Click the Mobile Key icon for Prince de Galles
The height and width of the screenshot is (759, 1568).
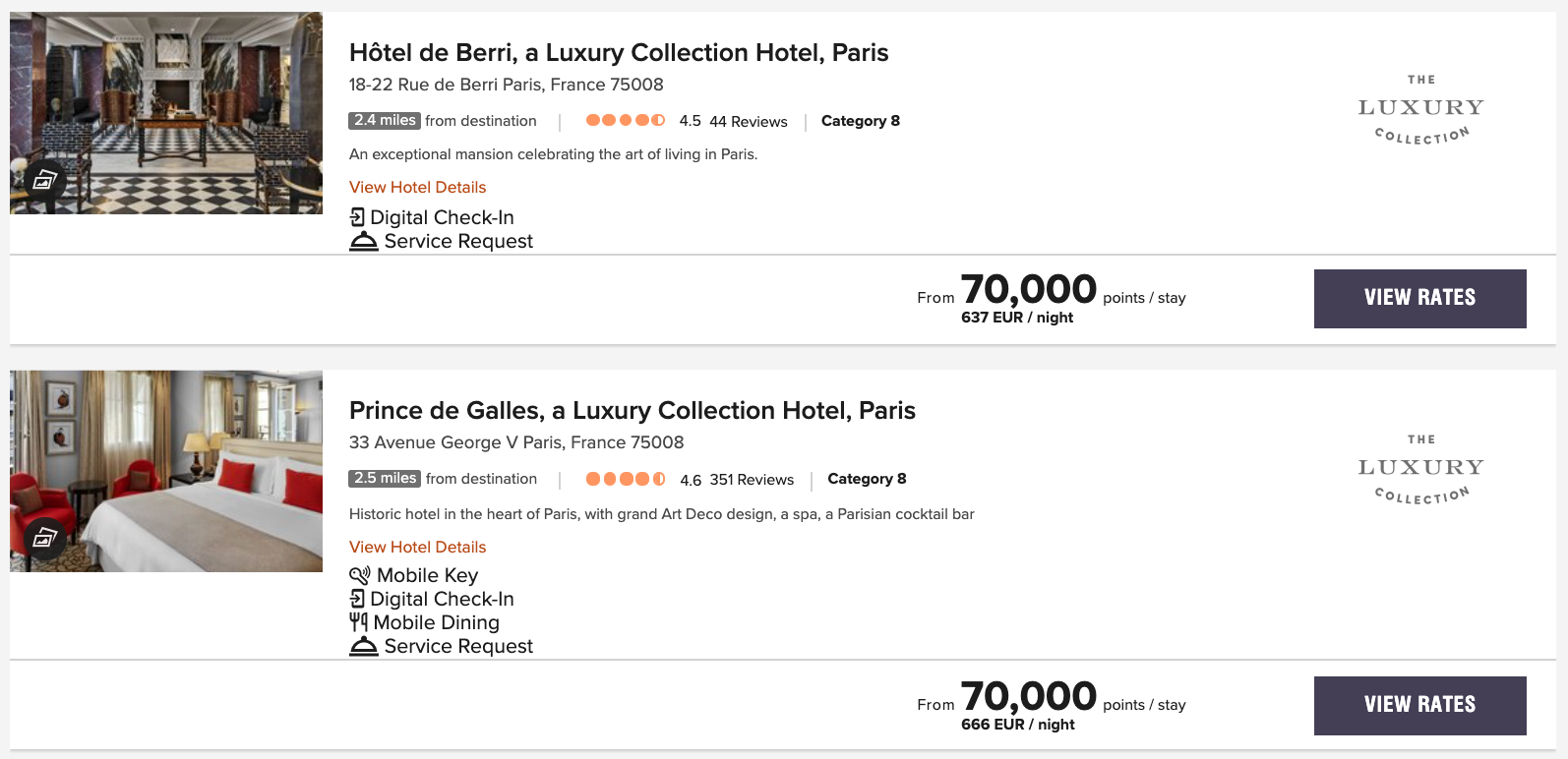click(x=358, y=574)
